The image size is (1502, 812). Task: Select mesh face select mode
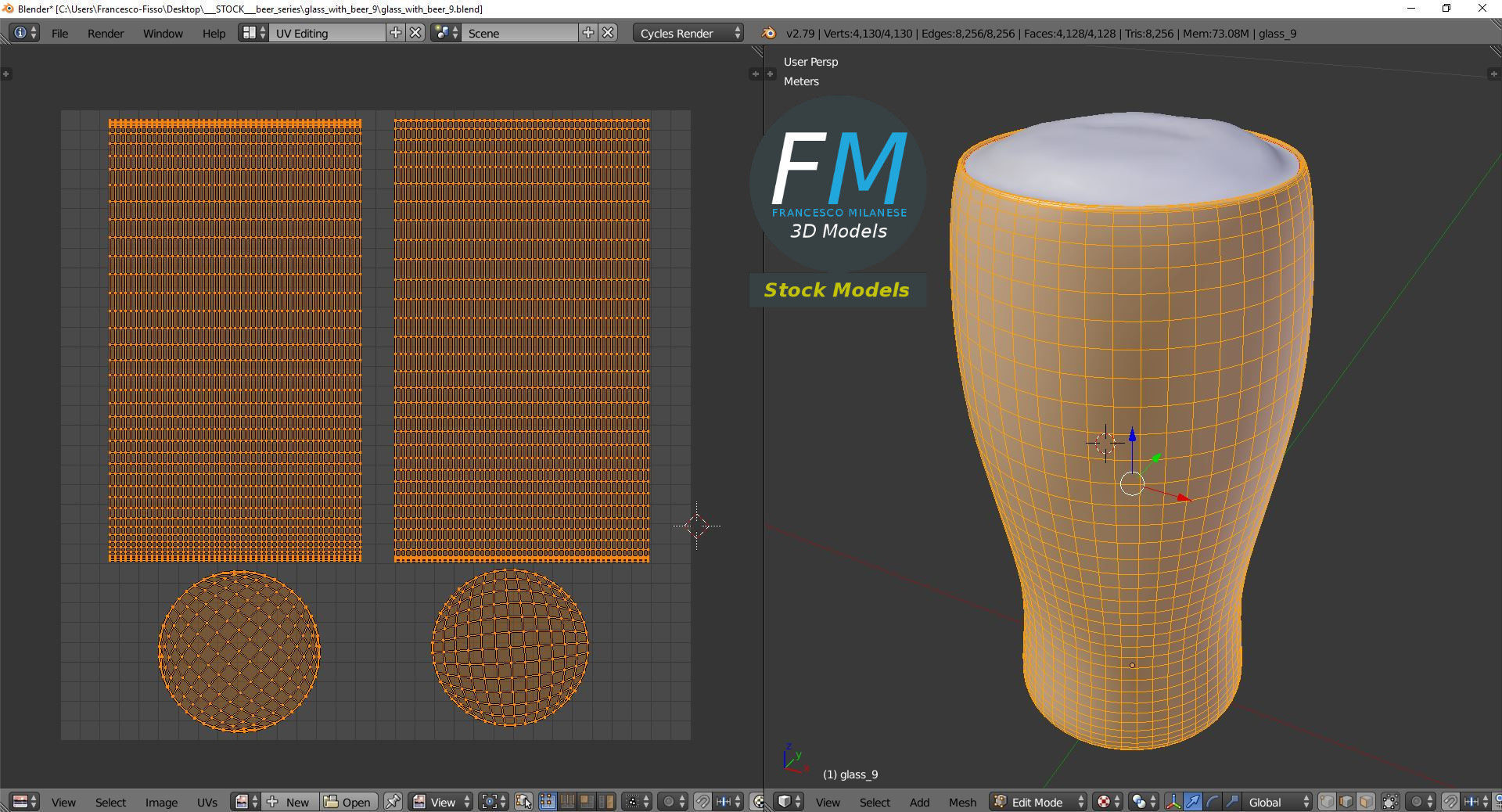point(1366,802)
